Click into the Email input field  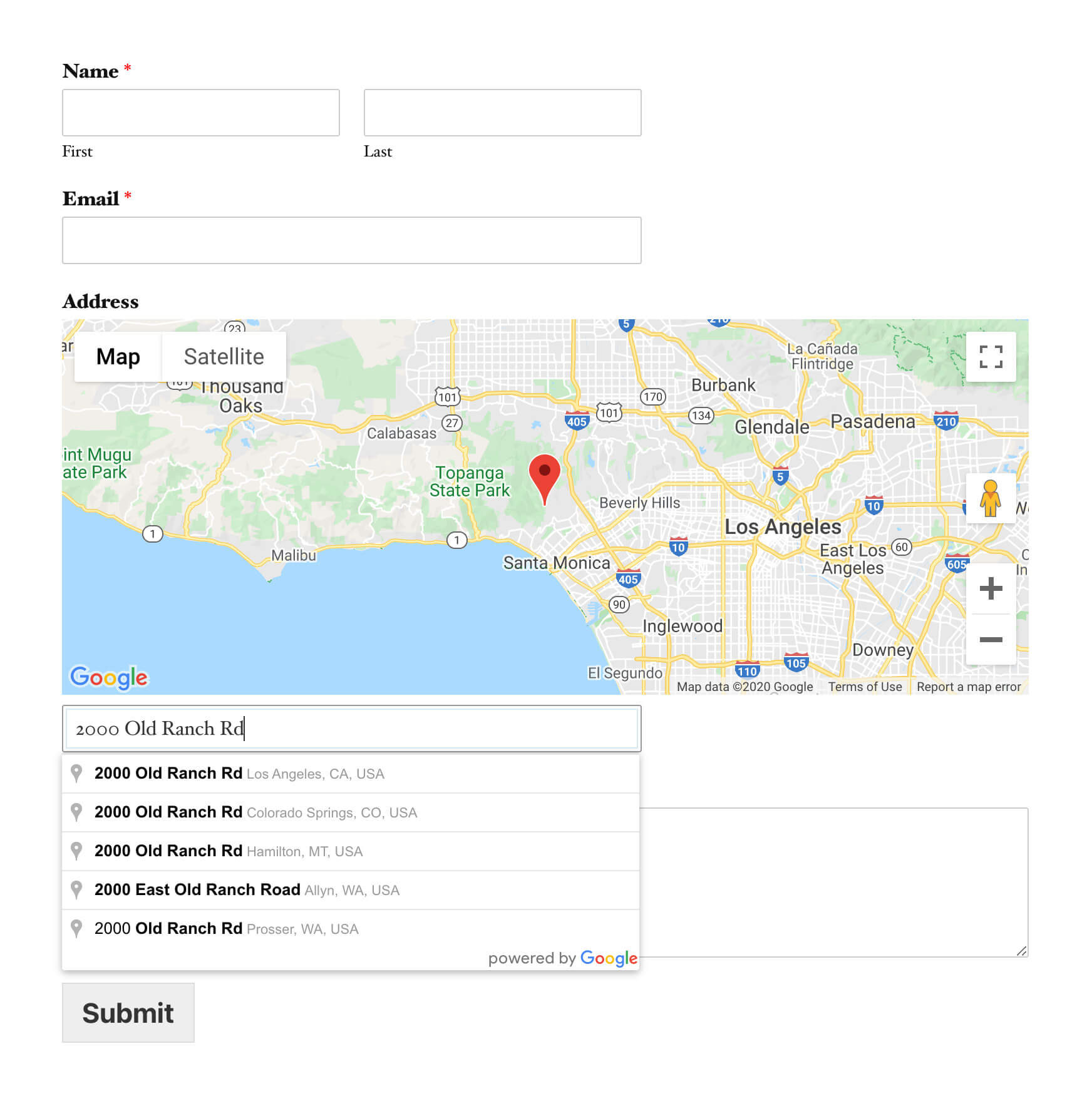[x=351, y=240]
